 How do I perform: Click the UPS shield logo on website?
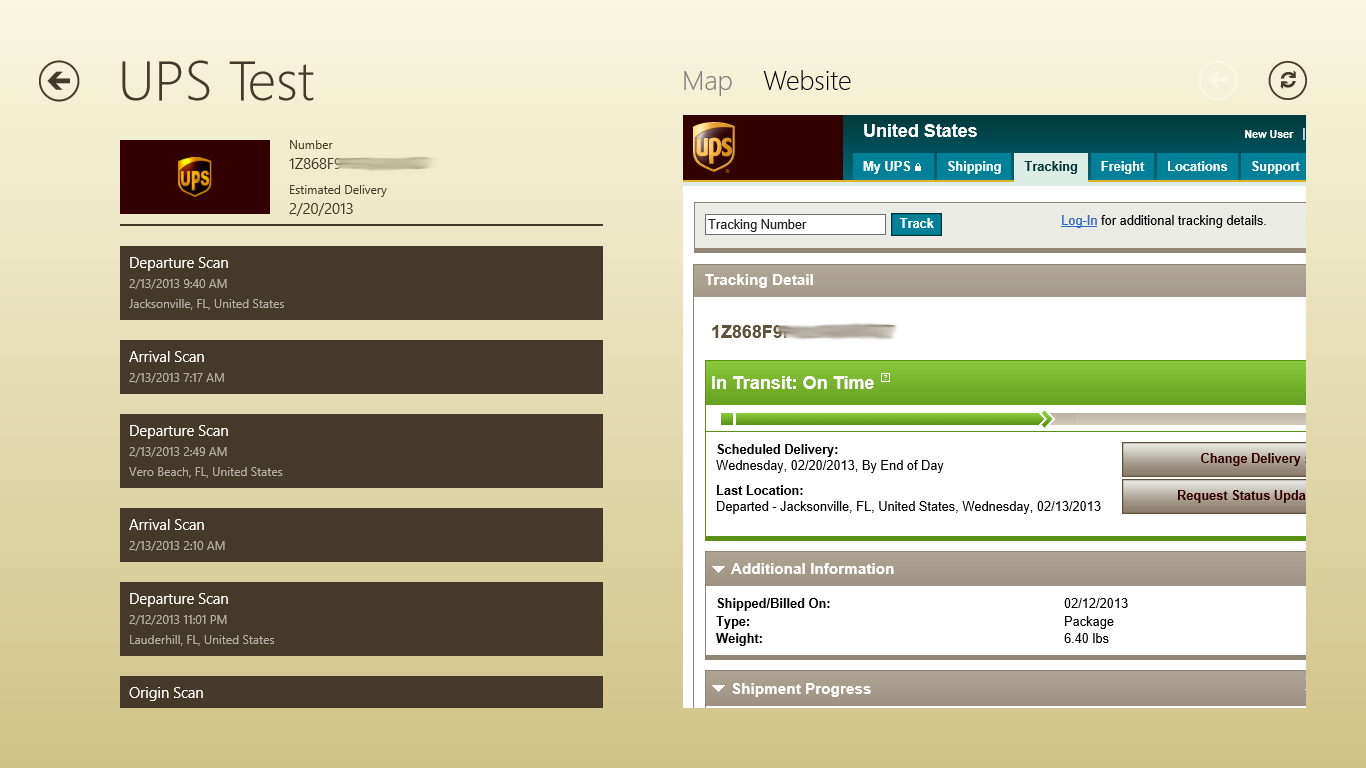click(x=714, y=148)
